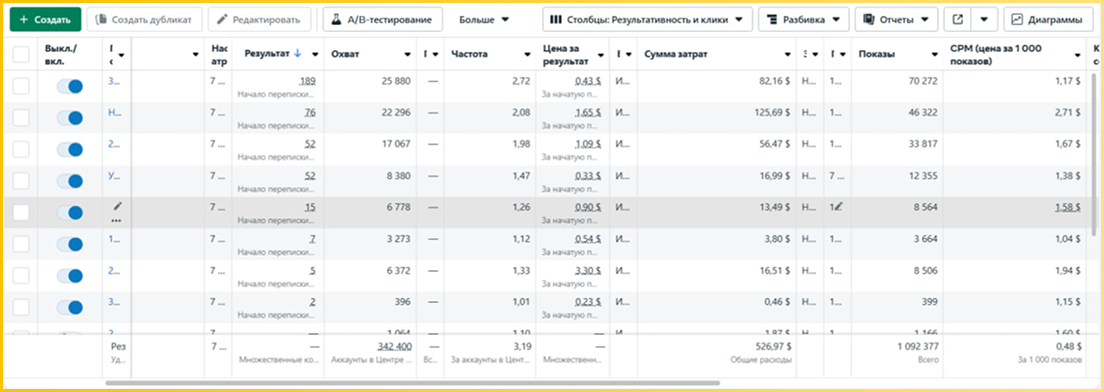The image size is (1104, 392).
Task: Switch off toggle in row with 189 results
Action: [x=70, y=87]
